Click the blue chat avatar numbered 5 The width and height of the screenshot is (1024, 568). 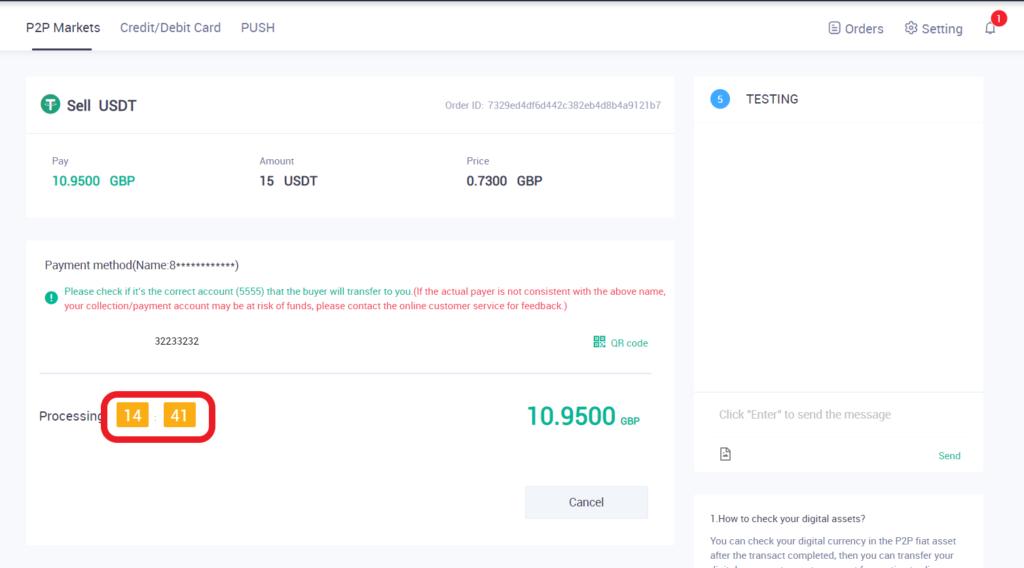pos(720,99)
